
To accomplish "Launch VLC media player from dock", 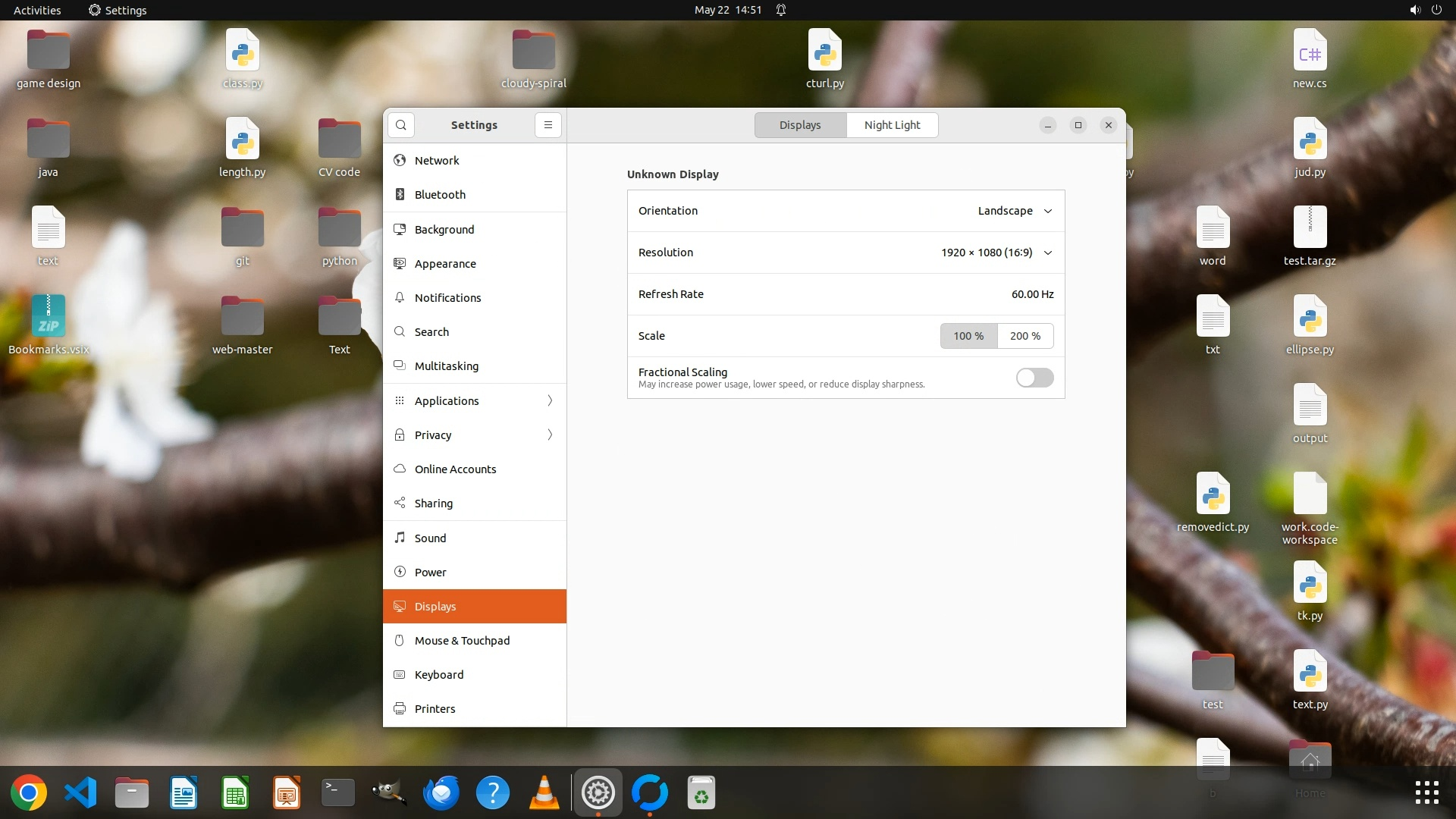I will click(544, 793).
